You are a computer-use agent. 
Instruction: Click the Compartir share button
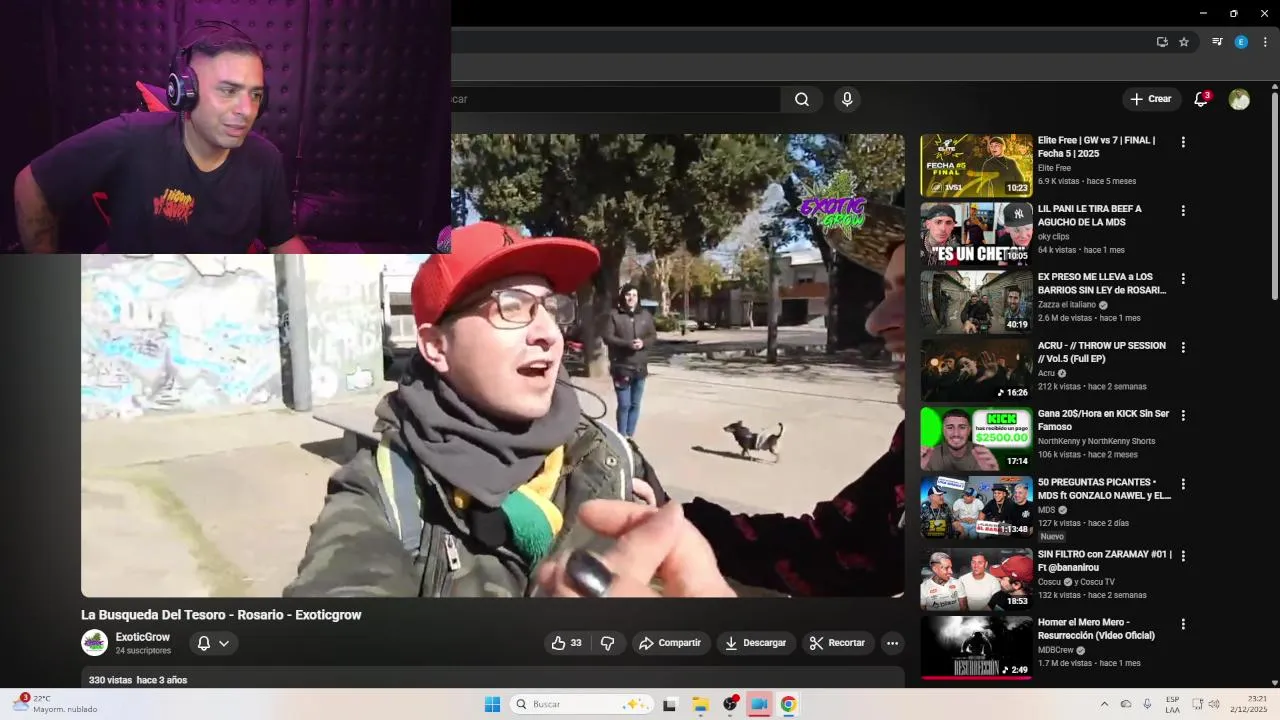(x=670, y=643)
